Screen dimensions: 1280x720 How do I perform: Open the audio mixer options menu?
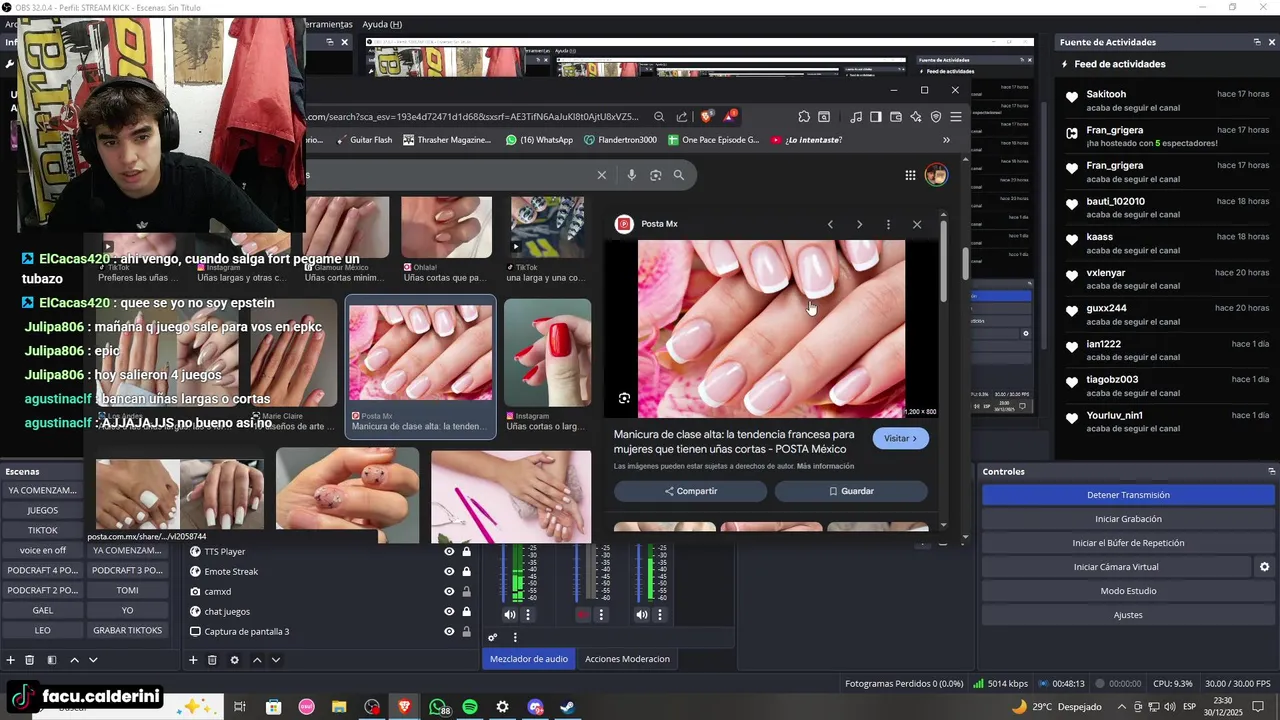click(515, 637)
